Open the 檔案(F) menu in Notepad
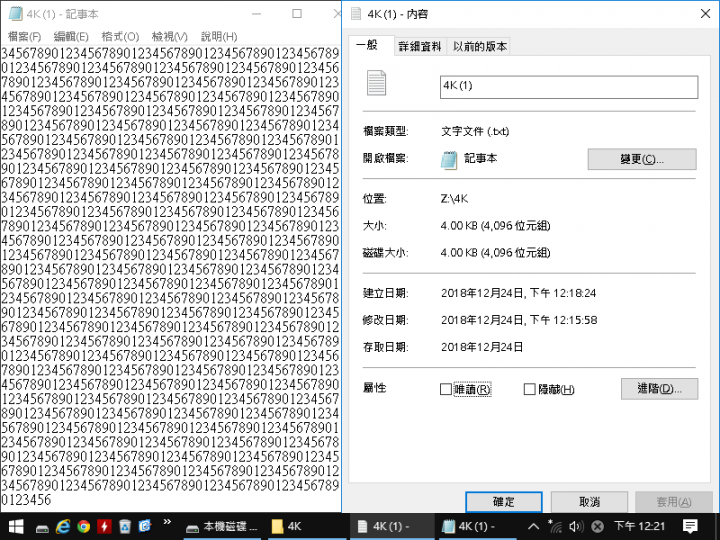Viewport: 720px width, 540px height. click(x=24, y=36)
